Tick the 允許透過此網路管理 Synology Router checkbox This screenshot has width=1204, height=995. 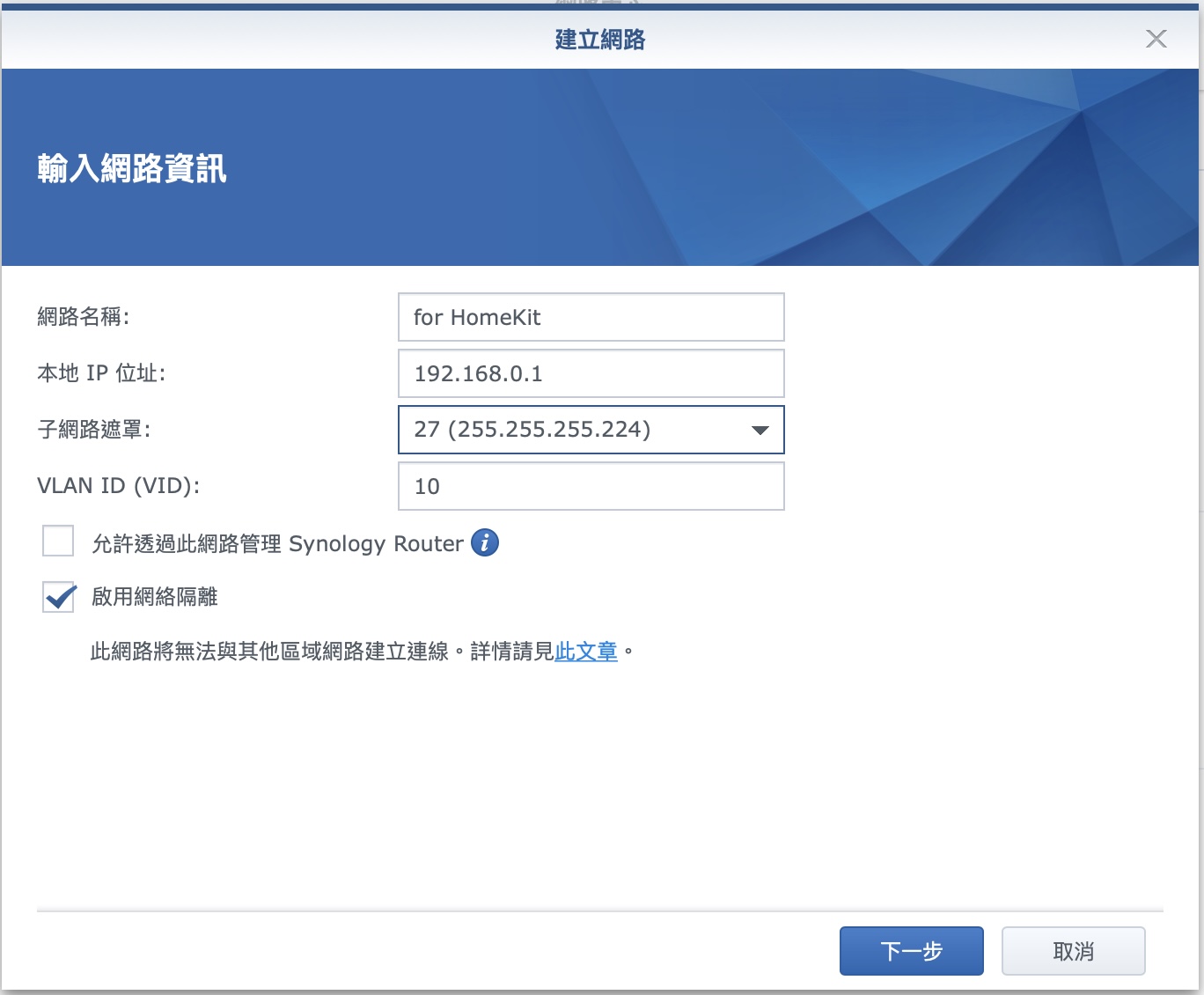[x=58, y=542]
